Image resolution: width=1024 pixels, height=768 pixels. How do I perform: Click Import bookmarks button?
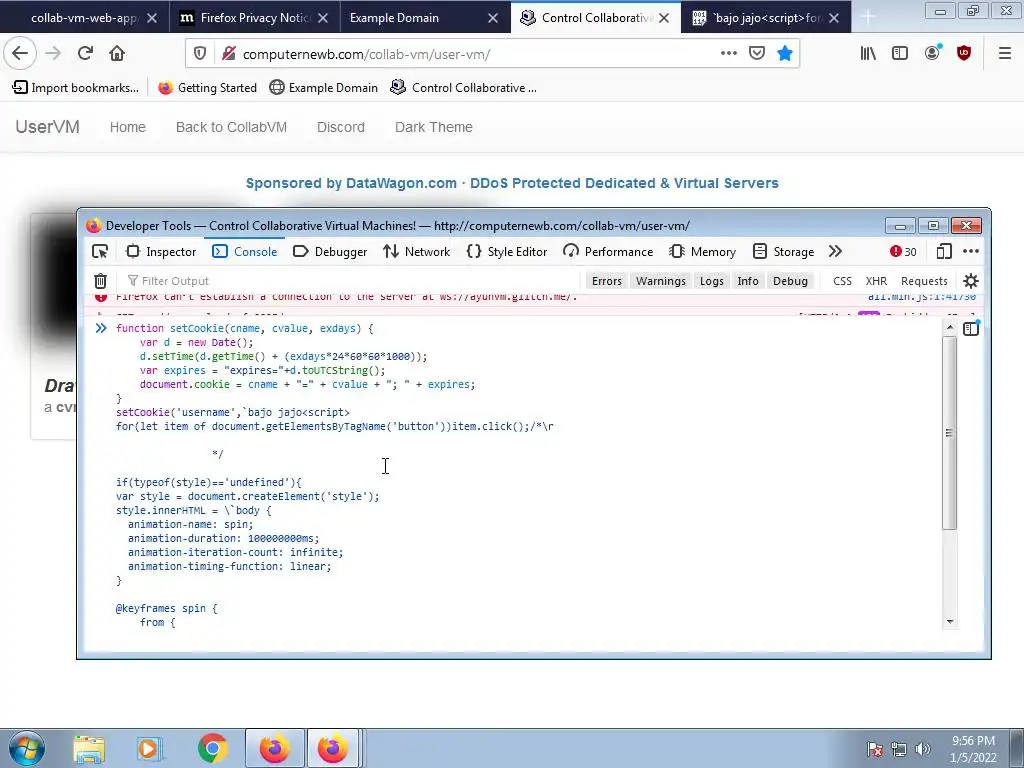tap(76, 88)
